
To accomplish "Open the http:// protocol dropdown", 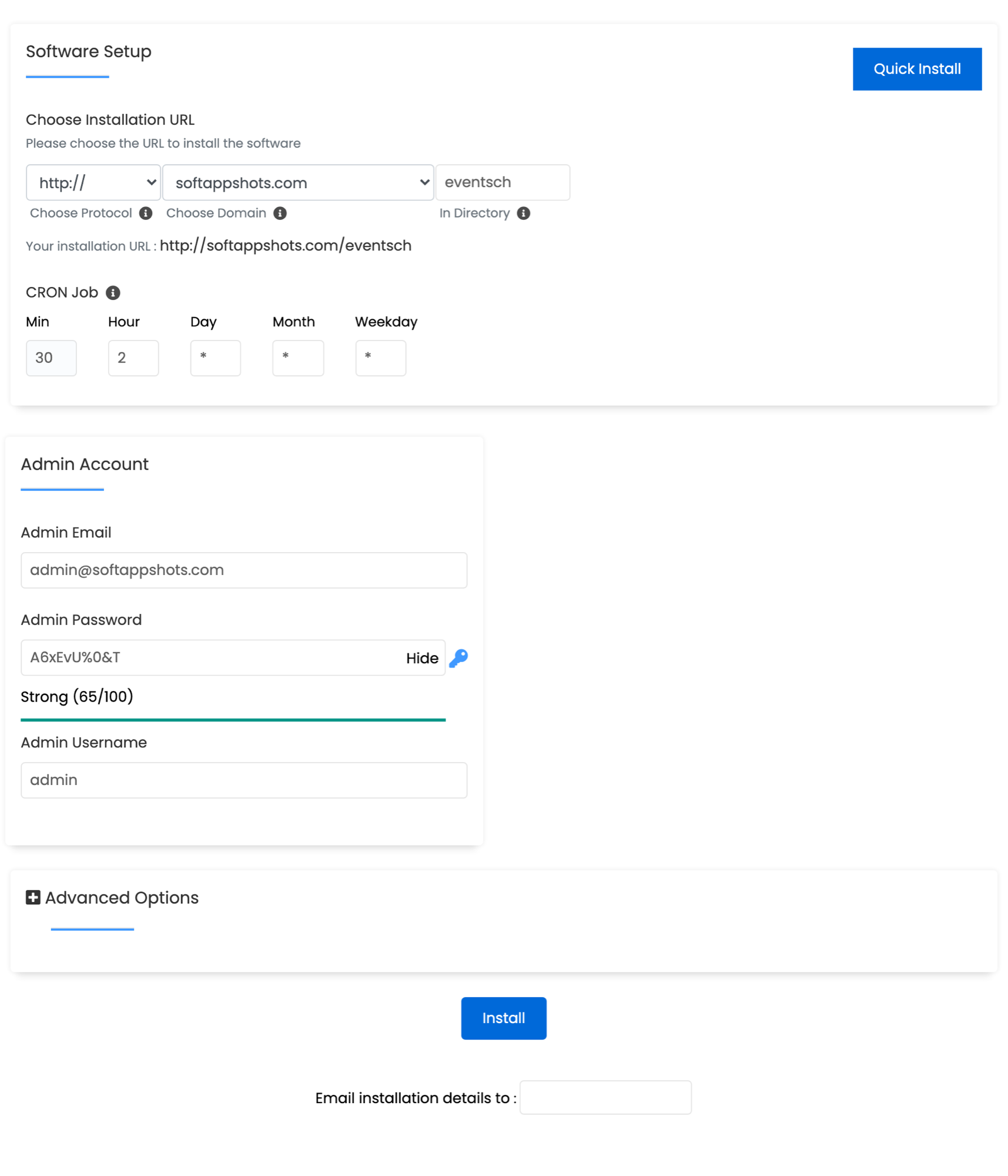I will [93, 182].
